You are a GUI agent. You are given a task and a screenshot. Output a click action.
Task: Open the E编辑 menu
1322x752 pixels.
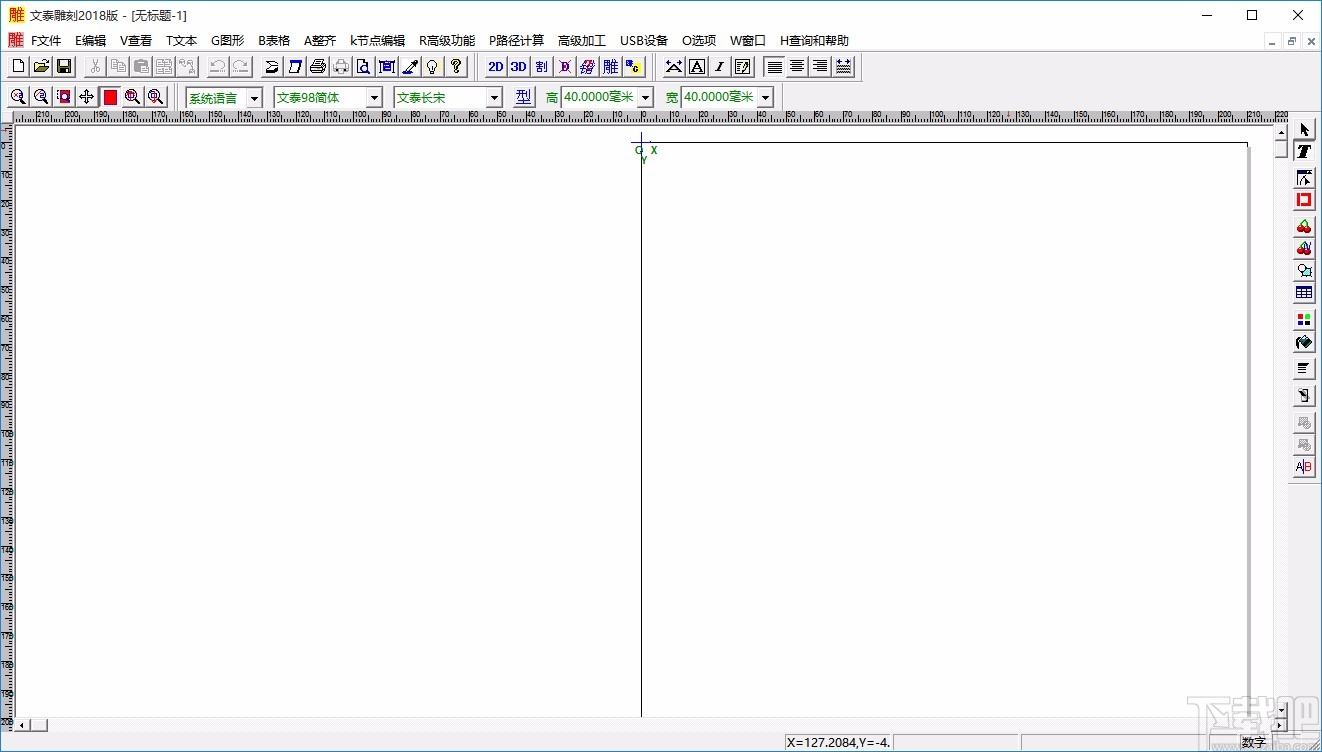click(90, 41)
